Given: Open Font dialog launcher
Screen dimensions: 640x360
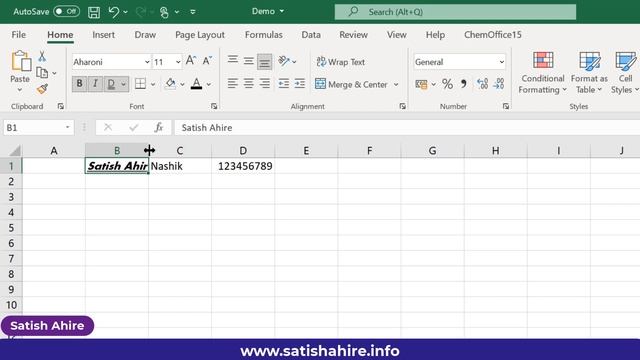Looking at the screenshot, I should pyautogui.click(x=214, y=106).
